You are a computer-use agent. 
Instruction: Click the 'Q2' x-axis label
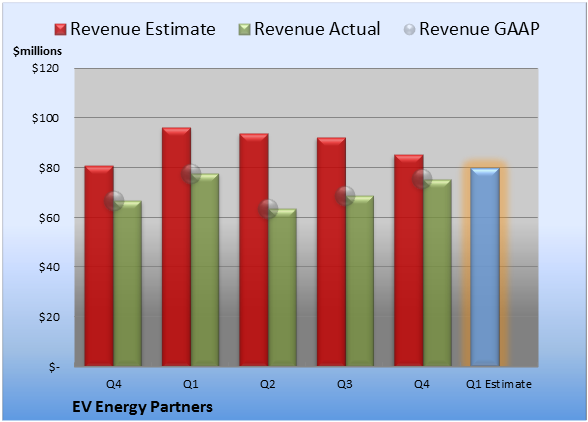pos(268,384)
